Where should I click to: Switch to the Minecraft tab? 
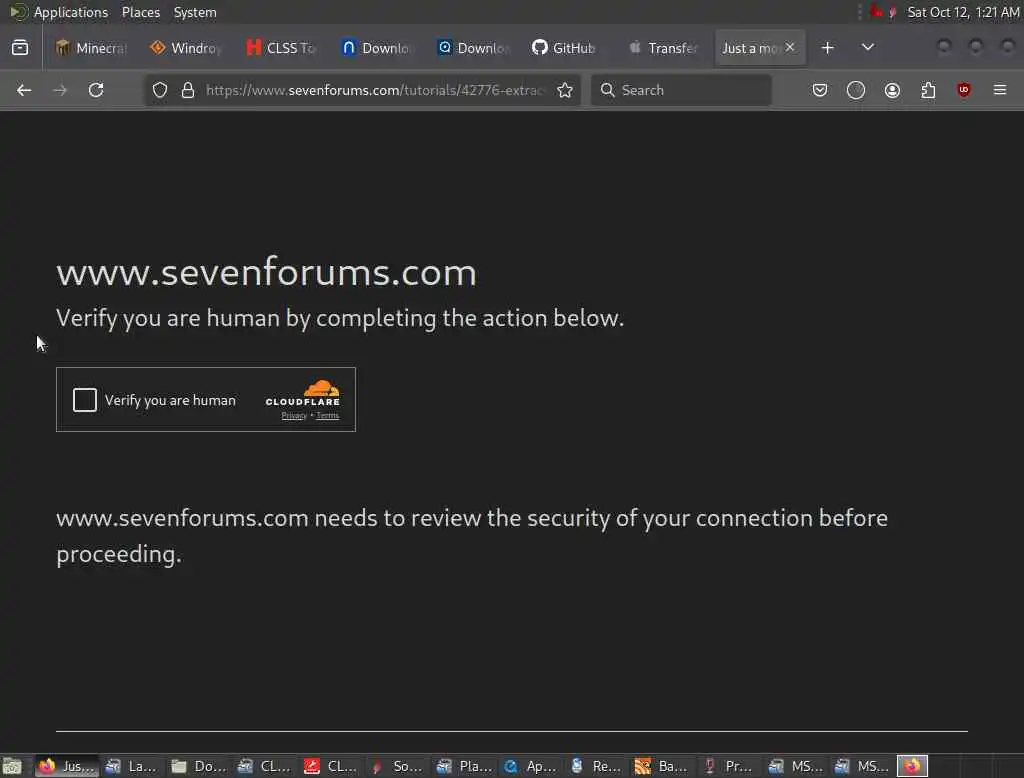(91, 48)
